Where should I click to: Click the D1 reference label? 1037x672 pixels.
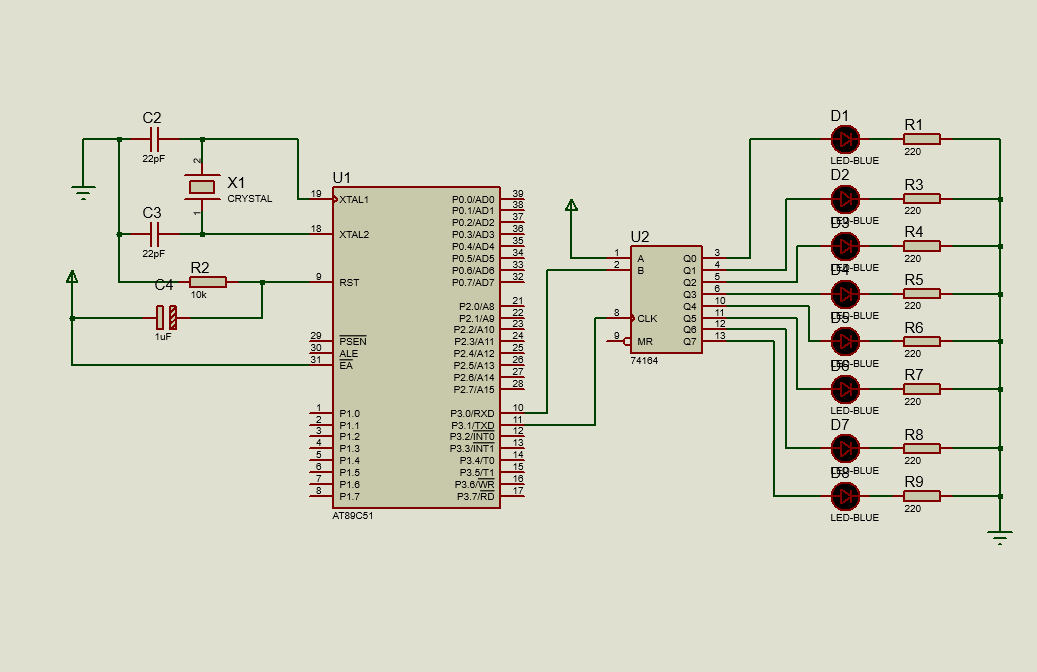(x=839, y=116)
